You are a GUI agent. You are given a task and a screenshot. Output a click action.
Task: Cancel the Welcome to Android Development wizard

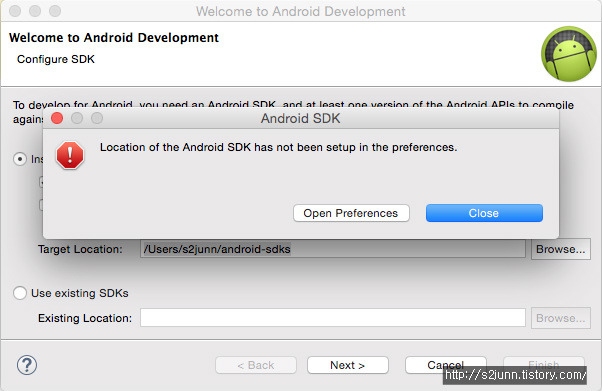(x=445, y=365)
